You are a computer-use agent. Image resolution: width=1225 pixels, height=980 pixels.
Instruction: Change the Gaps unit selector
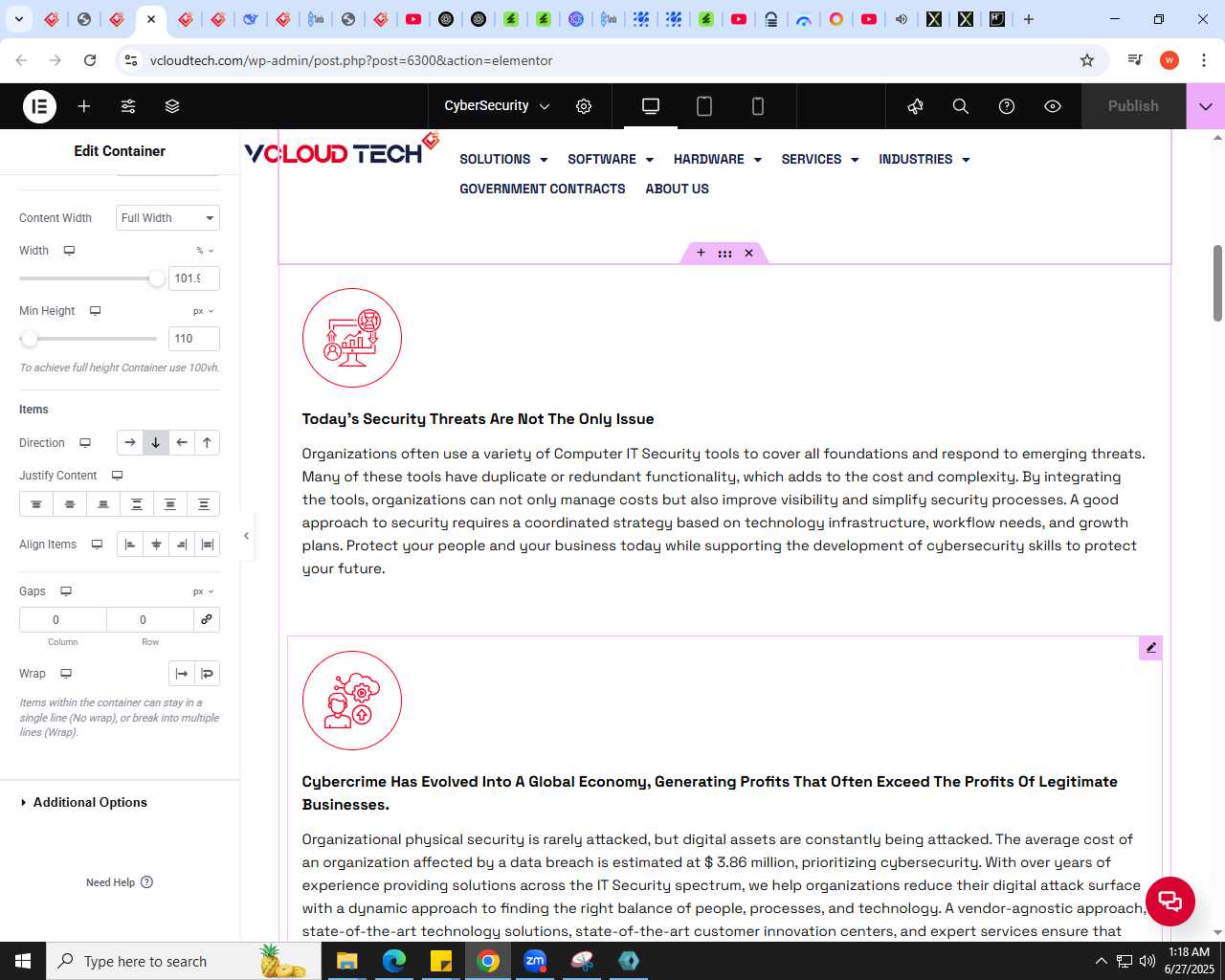(x=203, y=591)
